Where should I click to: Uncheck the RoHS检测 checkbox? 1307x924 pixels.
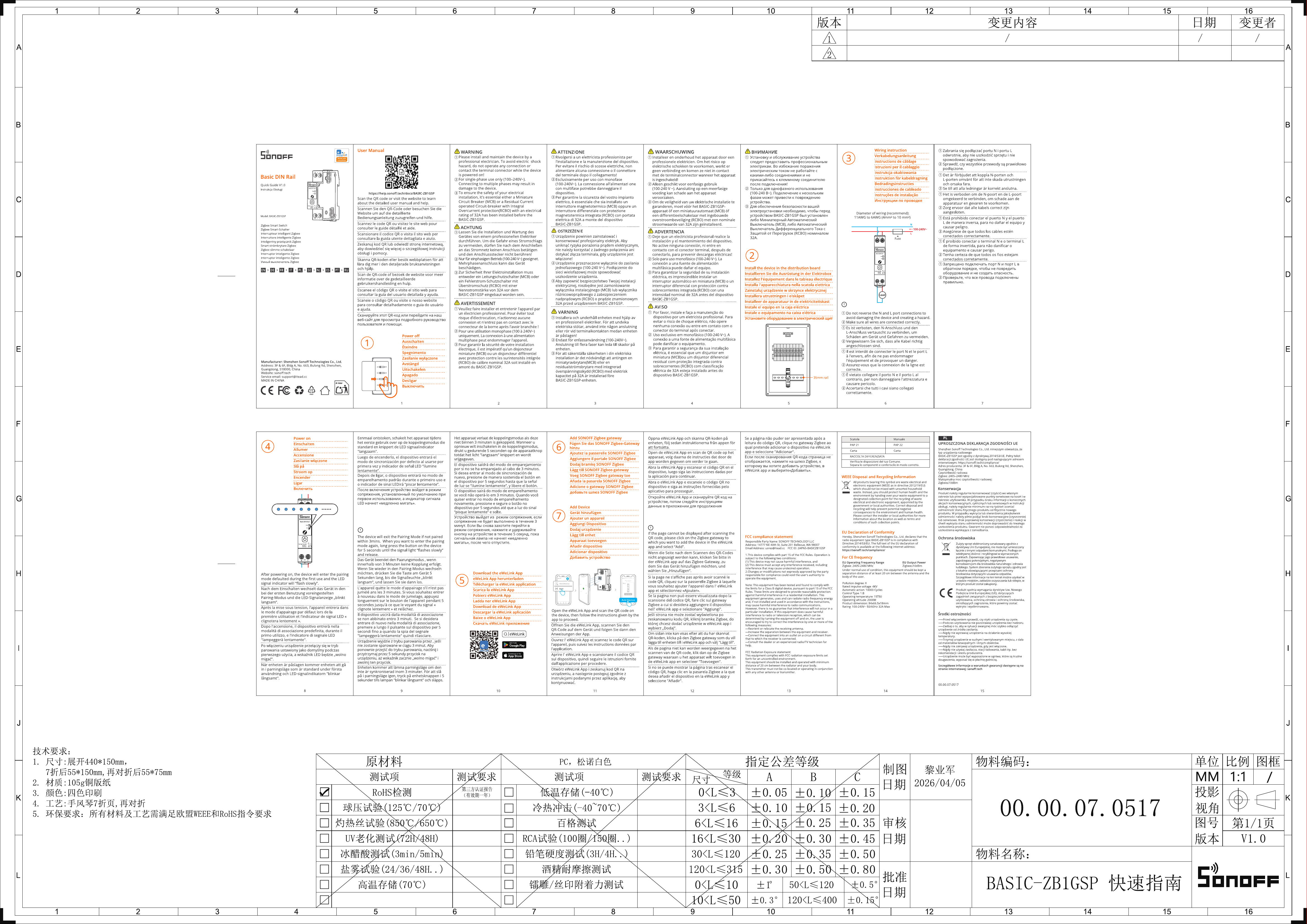[324, 792]
